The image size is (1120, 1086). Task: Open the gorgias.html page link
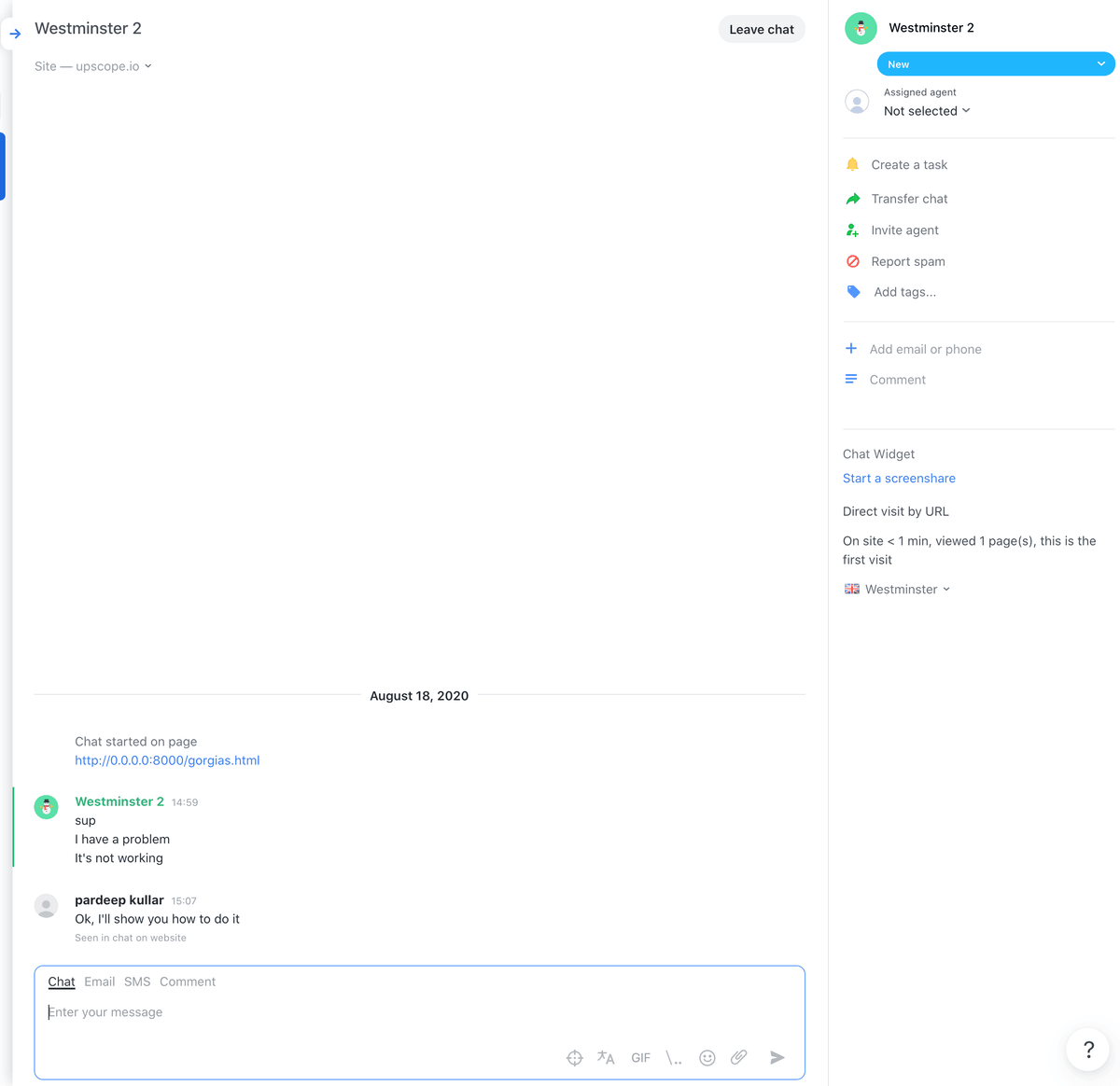click(167, 760)
